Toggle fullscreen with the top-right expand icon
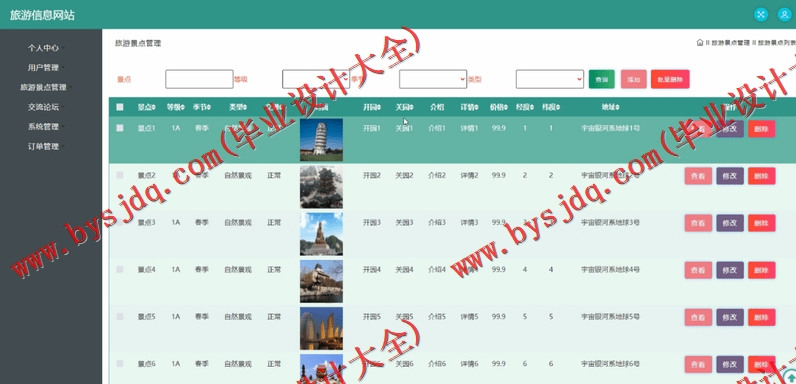This screenshot has width=796, height=384. pos(760,14)
